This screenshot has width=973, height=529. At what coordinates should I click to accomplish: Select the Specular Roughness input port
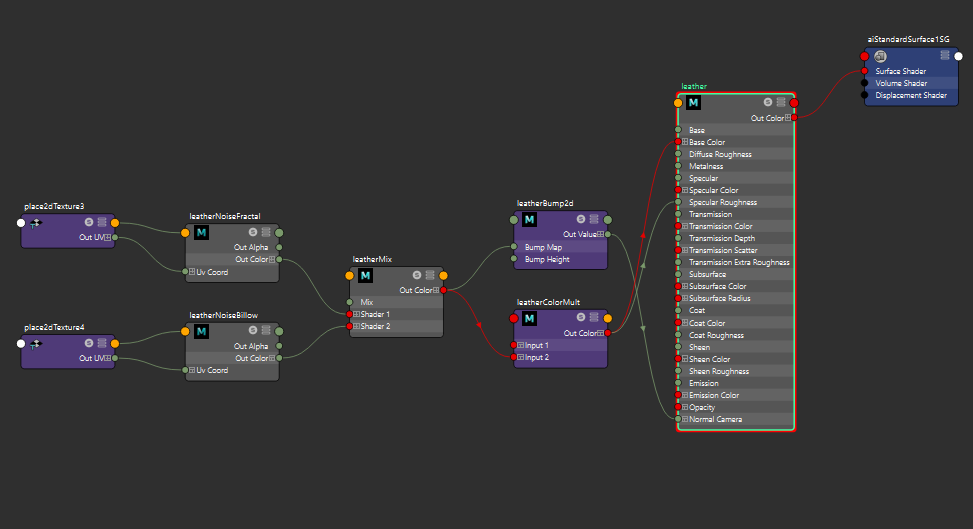(x=678, y=202)
